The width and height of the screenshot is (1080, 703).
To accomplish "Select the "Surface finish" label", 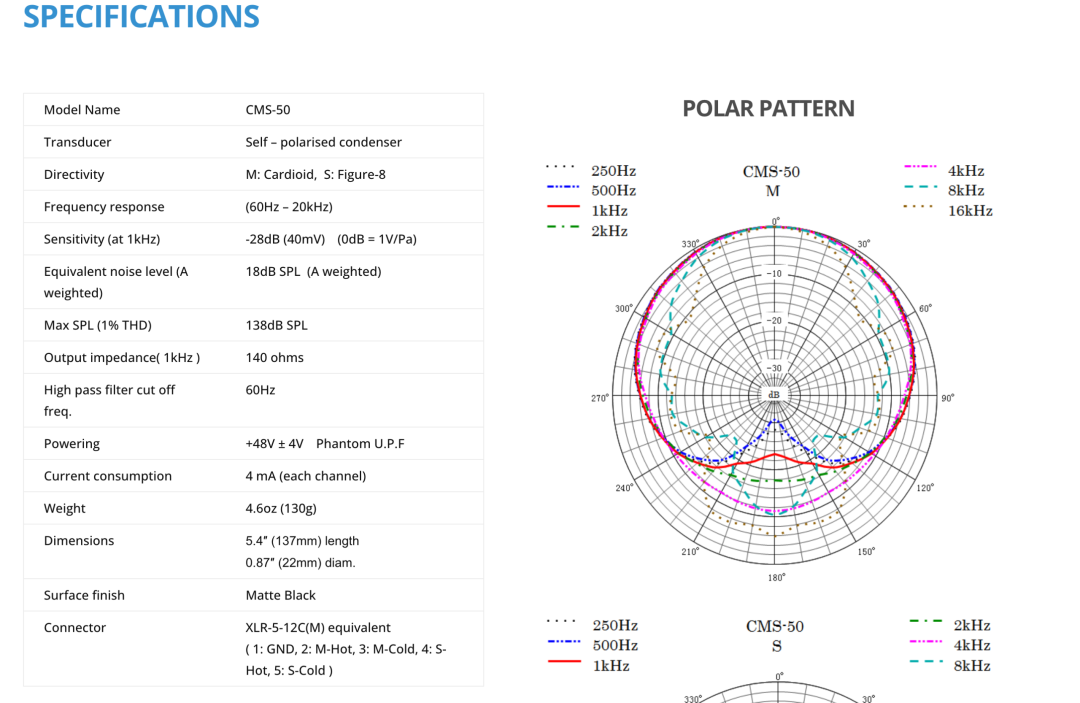I will tap(84, 595).
